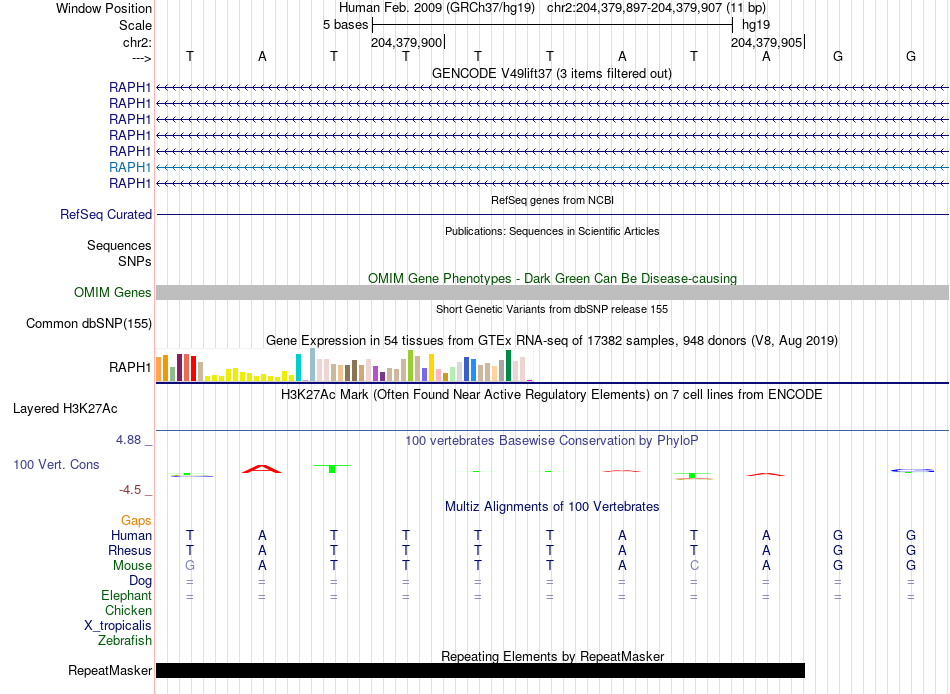The height and width of the screenshot is (694, 950).
Task: Click the Common dbSNP(155) label
Action: [89, 324]
